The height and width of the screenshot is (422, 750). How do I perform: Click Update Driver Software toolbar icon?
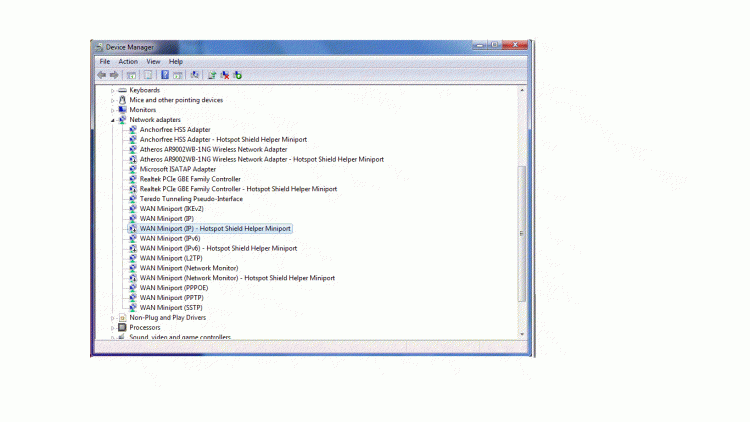point(212,75)
